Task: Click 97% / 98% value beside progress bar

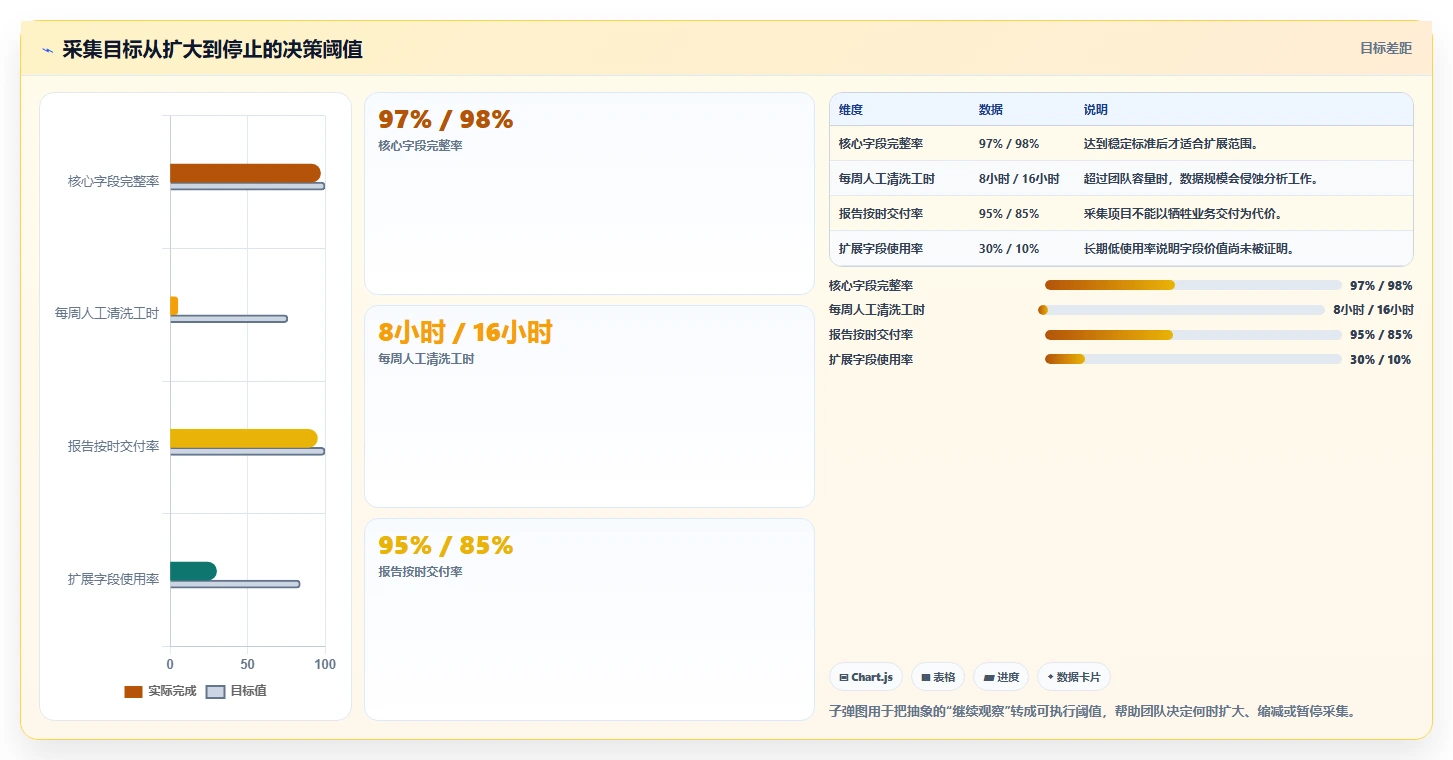Action: 1381,285
